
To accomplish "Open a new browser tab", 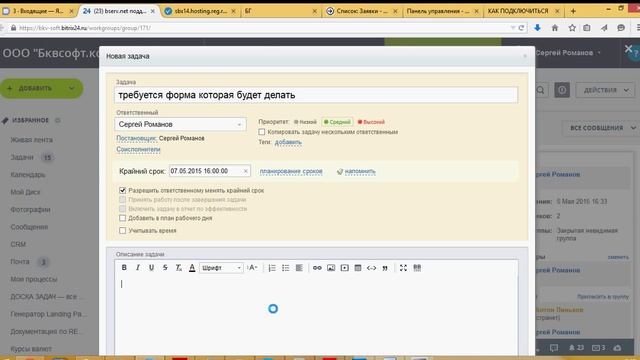I will click(x=573, y=11).
